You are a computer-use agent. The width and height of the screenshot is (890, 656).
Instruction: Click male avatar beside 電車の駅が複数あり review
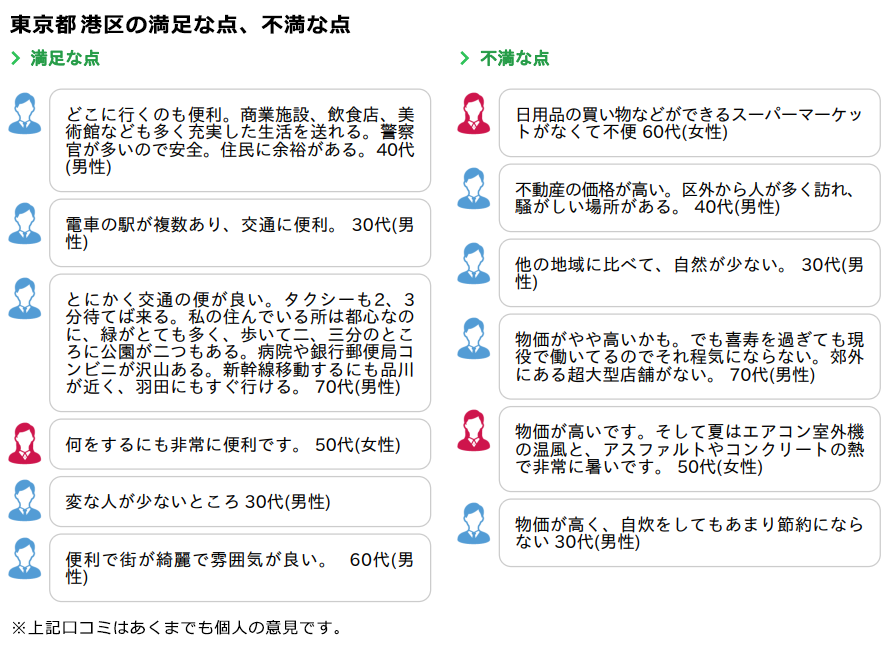click(x=24, y=223)
